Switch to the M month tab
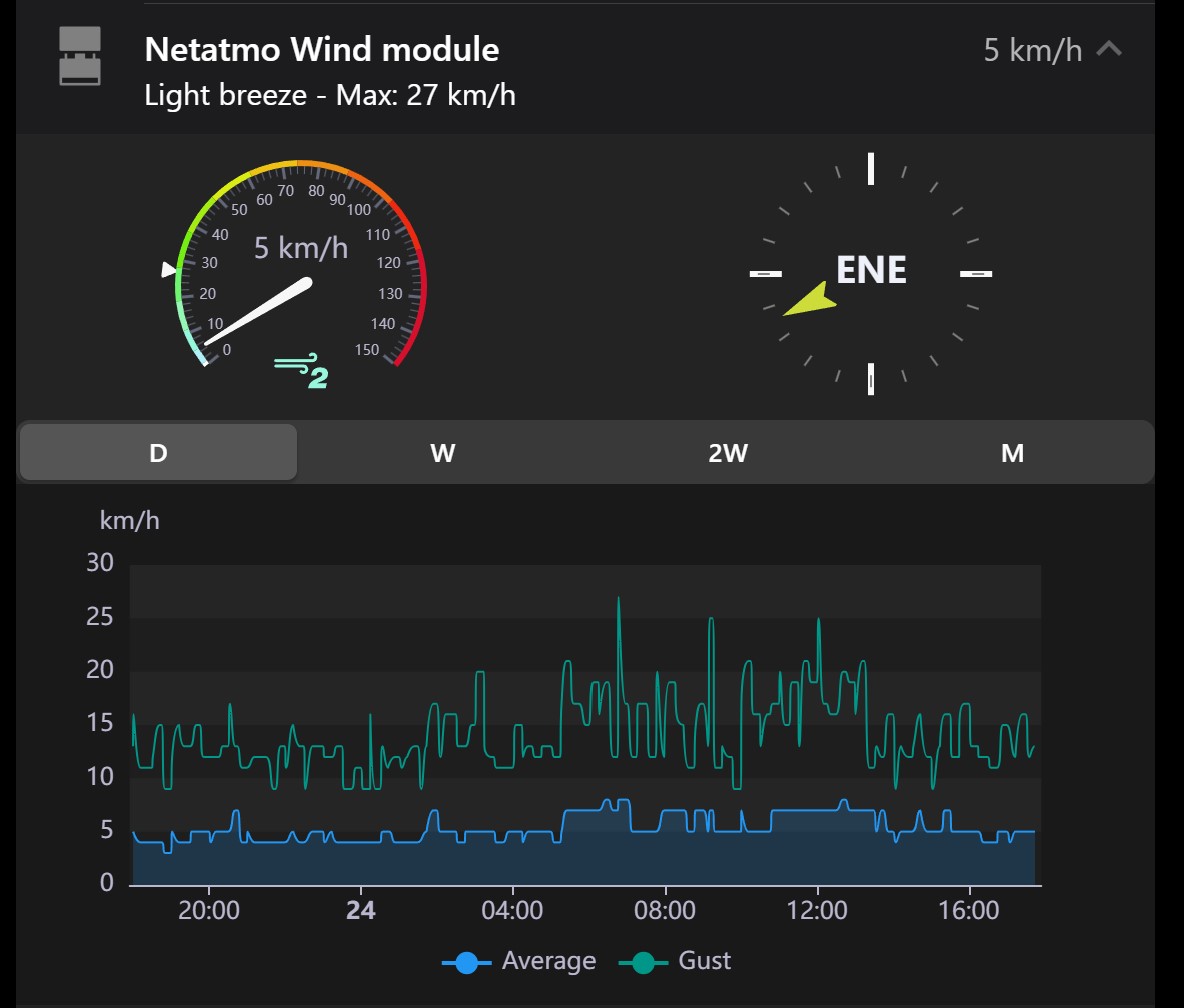 point(1013,452)
